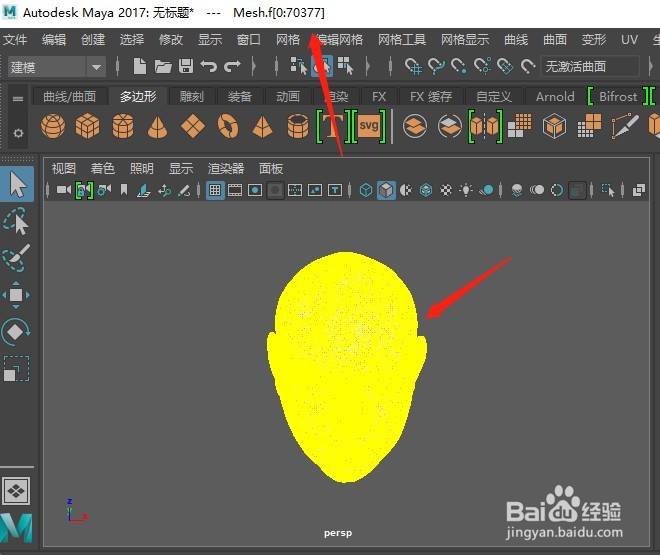Image resolution: width=660 pixels, height=555 pixels.
Task: Create a polygon sphere from shelf
Action: pos(53,126)
